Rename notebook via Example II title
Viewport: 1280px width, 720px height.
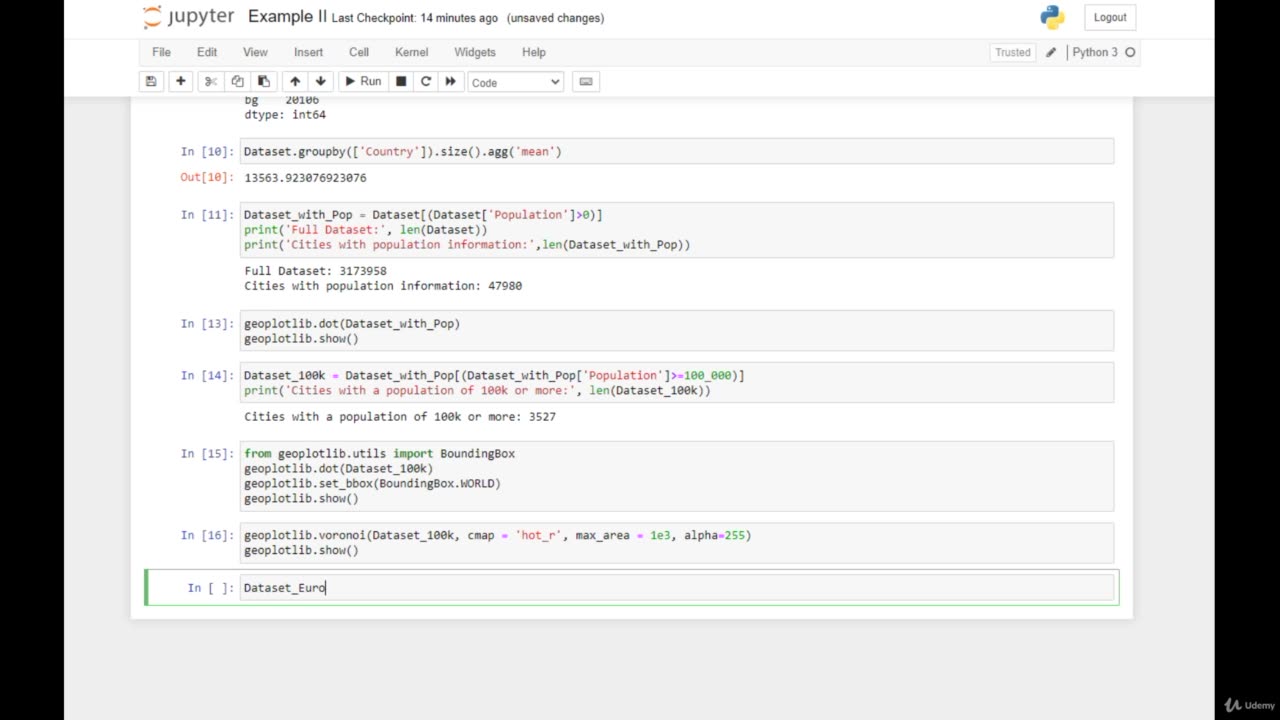pos(287,17)
